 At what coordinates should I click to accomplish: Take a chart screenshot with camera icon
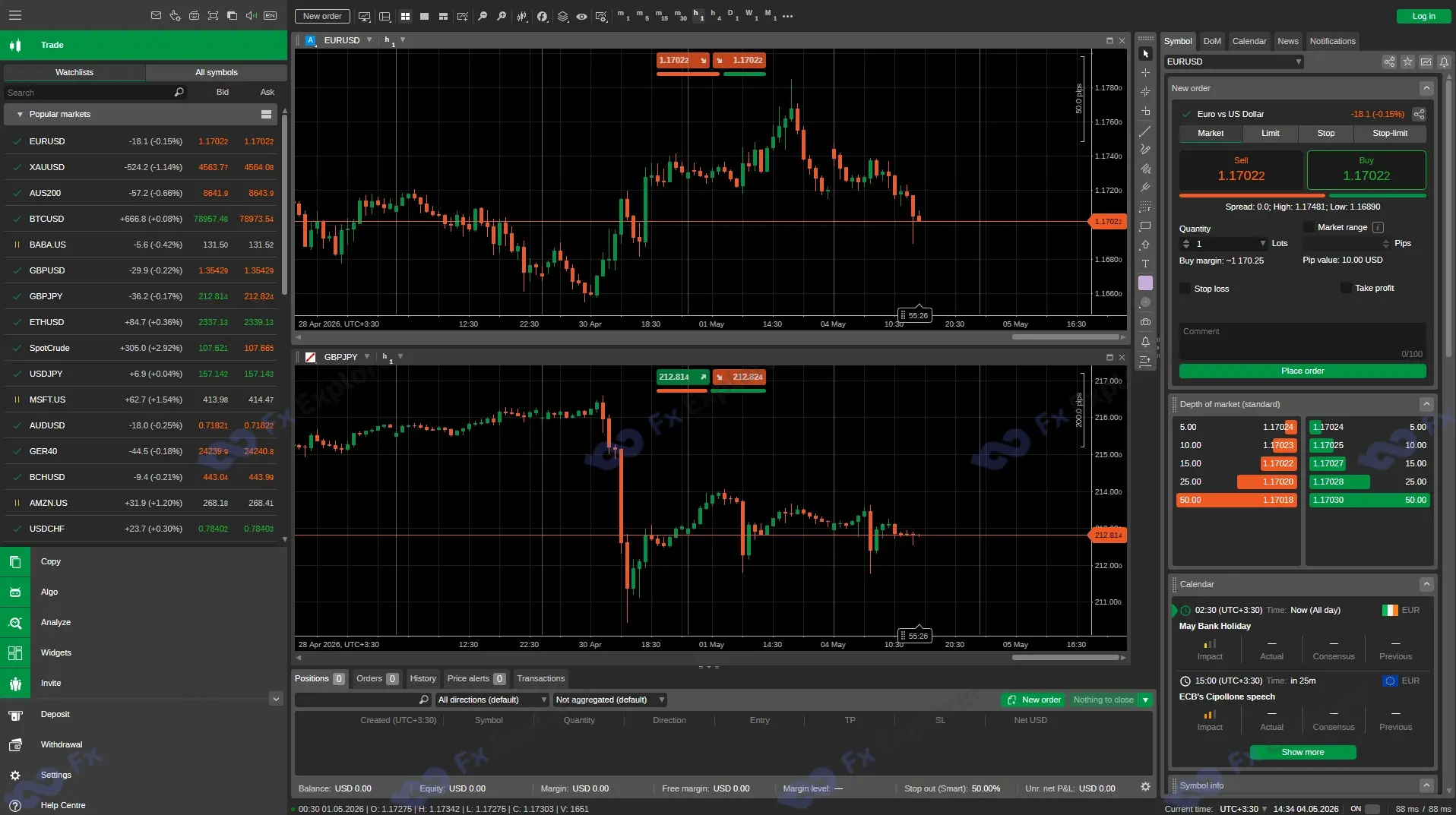pos(1145,322)
